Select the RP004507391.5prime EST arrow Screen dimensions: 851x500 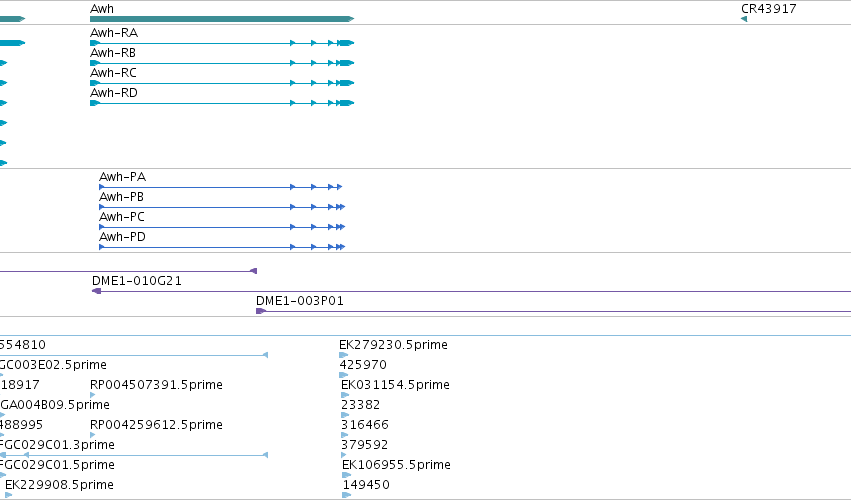point(93,395)
